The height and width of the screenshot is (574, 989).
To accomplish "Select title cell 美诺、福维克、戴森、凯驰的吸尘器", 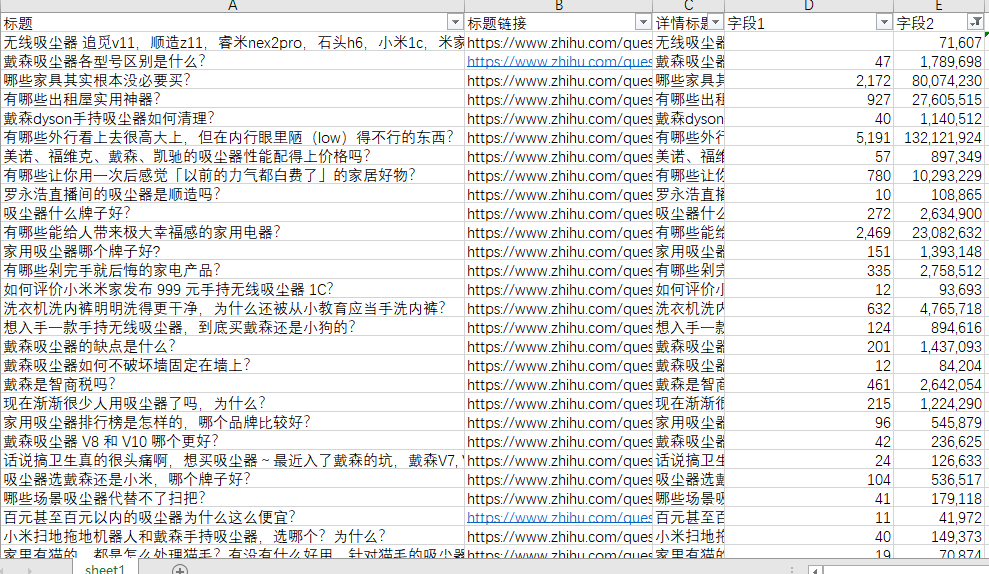I will 232,156.
